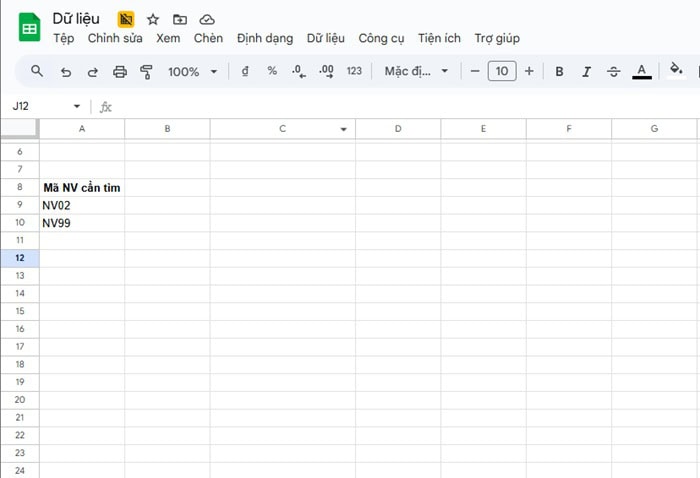Viewport: 700px width, 478px height.
Task: Toggle bold formatting
Action: pyautogui.click(x=559, y=71)
